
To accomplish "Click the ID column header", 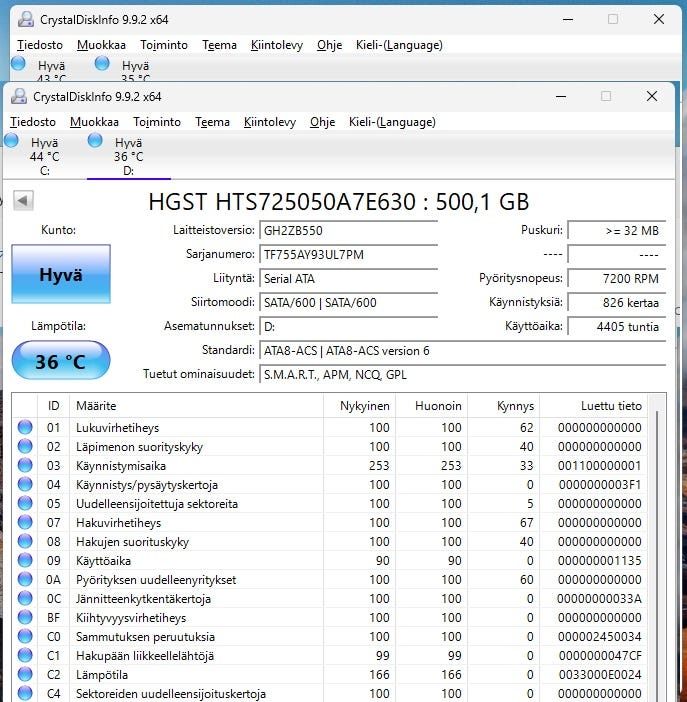I will (x=53, y=406).
